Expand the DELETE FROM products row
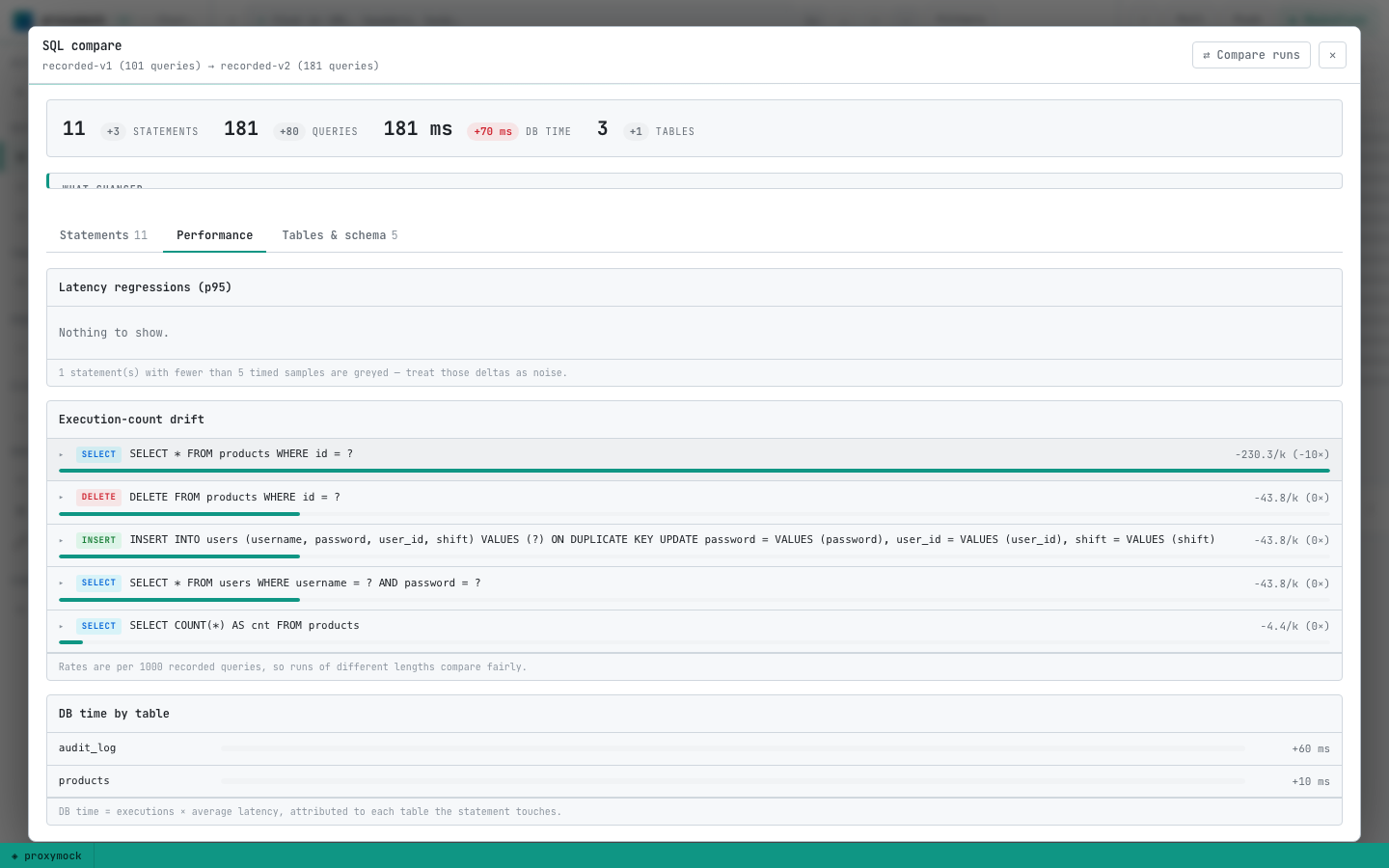Screen dimensions: 1389x868 pos(694,502)
